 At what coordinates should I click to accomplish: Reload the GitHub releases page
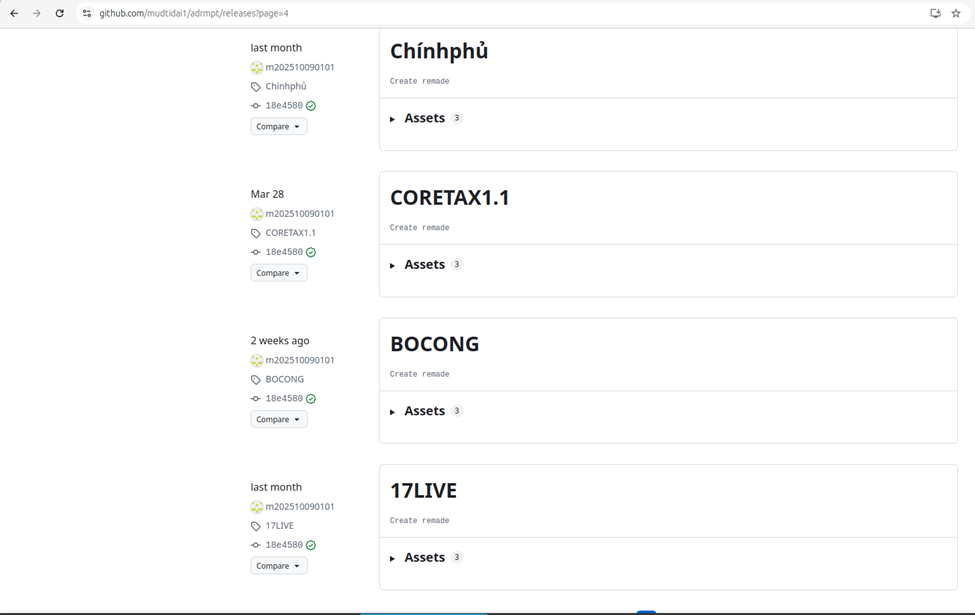(59, 13)
